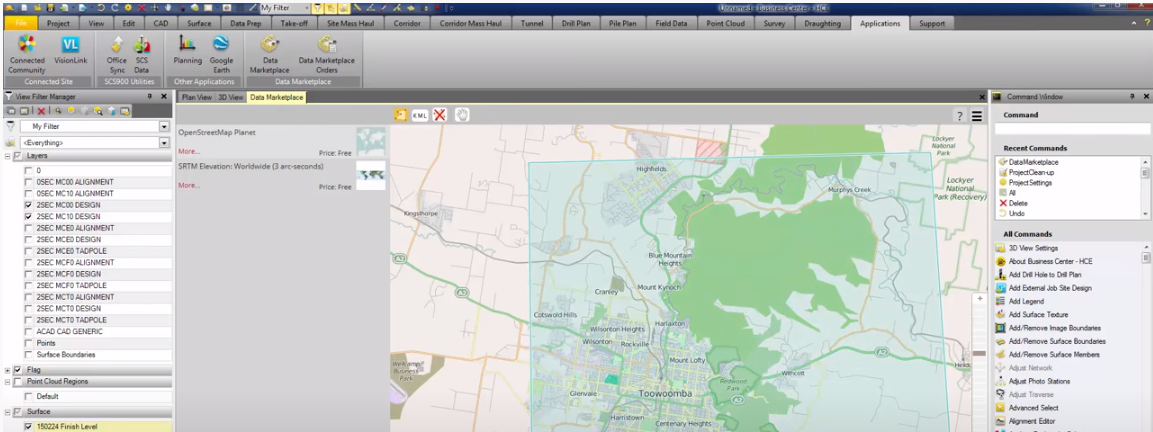
Task: Open My Filter dropdown in quick access toolbar
Action: tap(307, 8)
